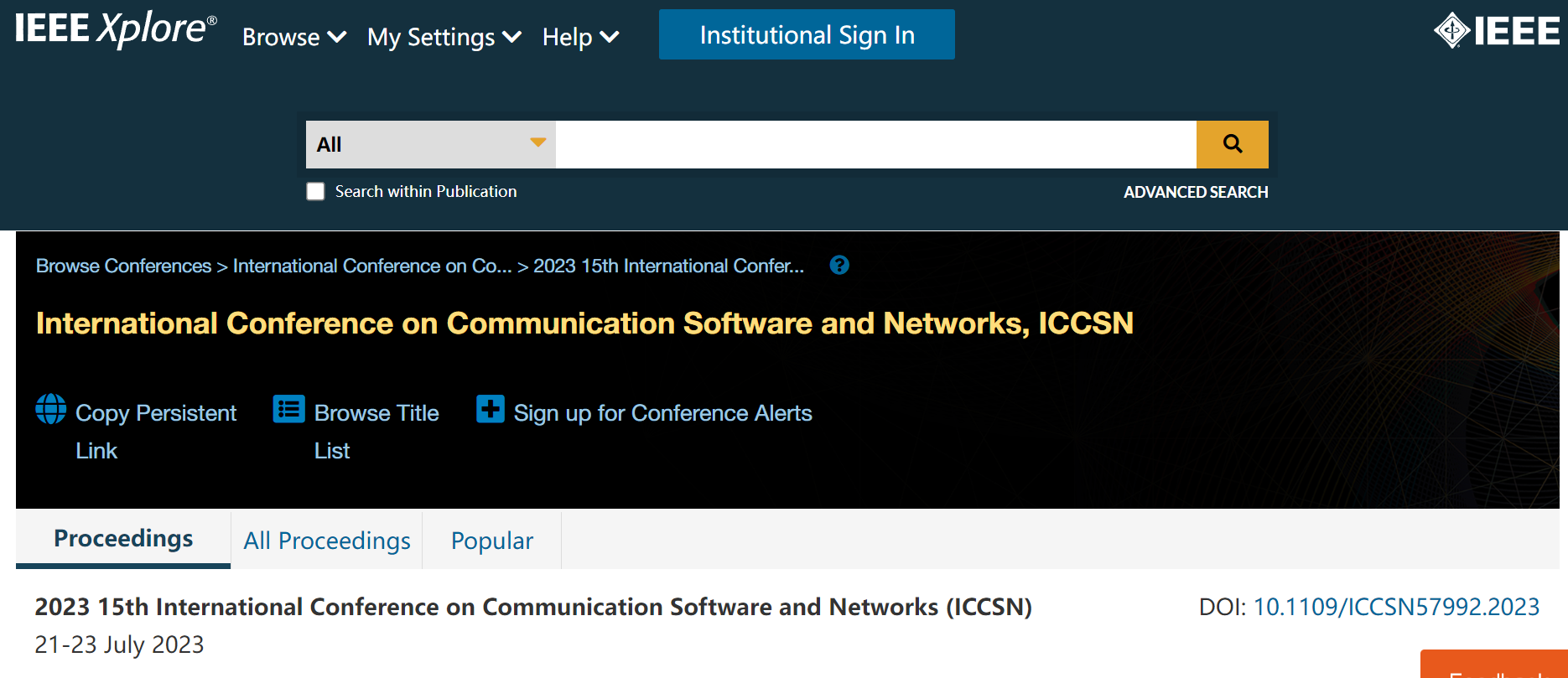Select the Popular tab
Viewport: 1568px width, 678px height.
pyautogui.click(x=492, y=541)
